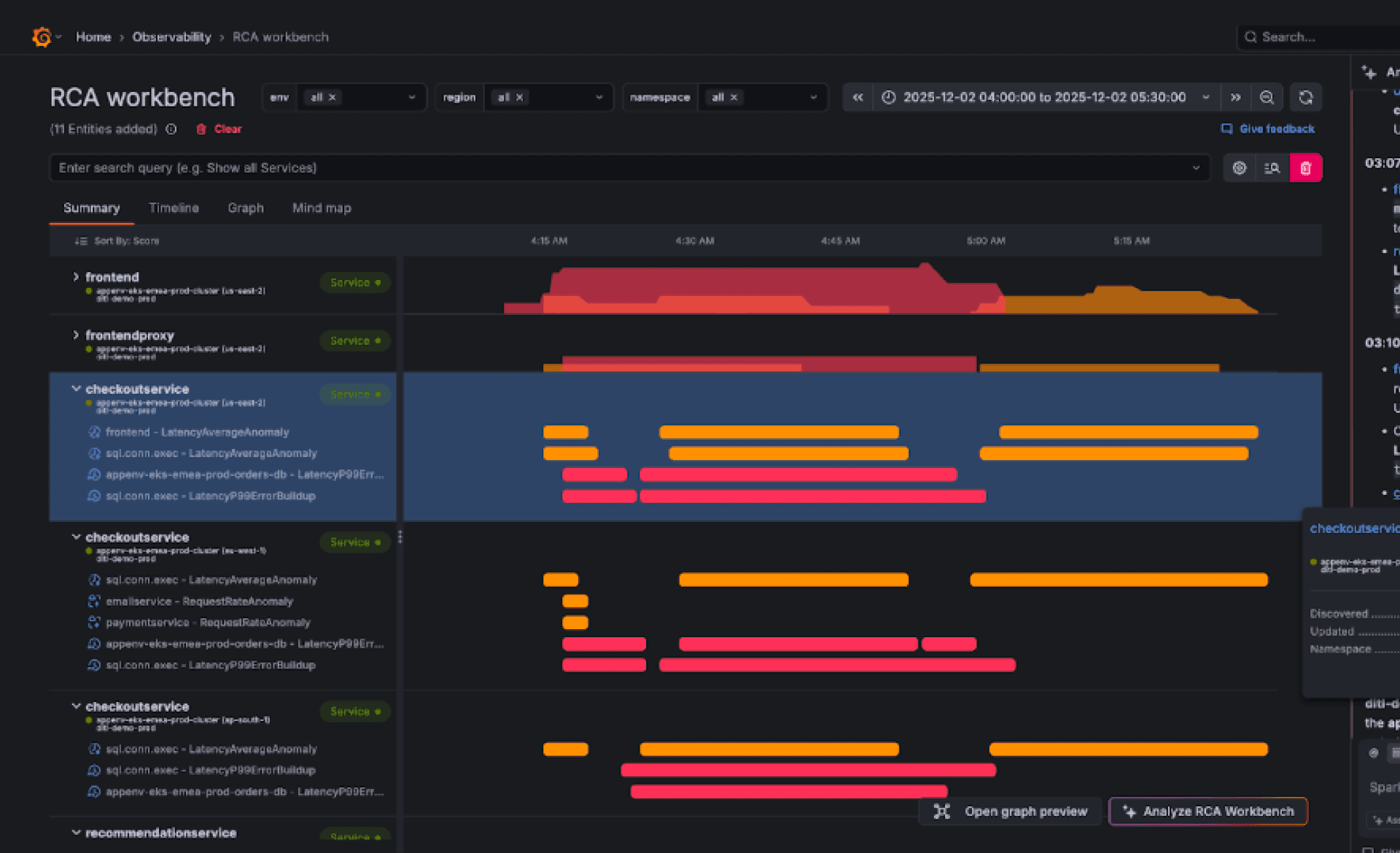This screenshot has height=853, width=1400.
Task: Collapse the checkoutservice eu-west-1 row
Action: (76, 537)
